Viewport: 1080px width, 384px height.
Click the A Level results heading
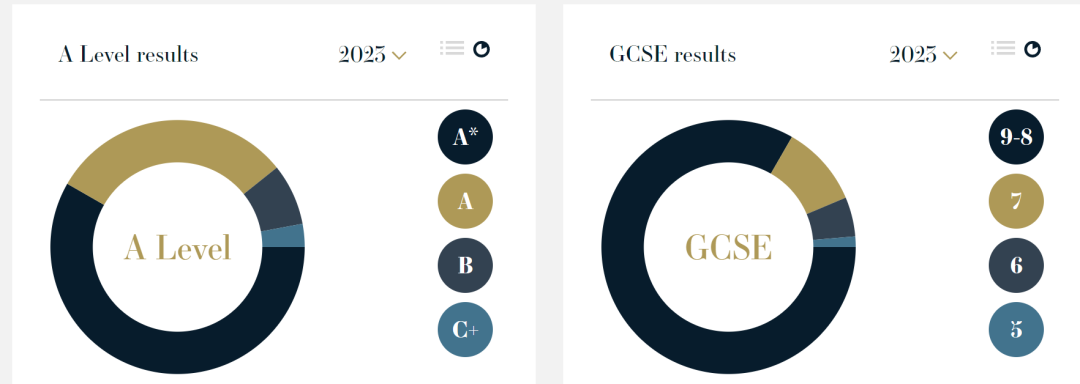(128, 54)
